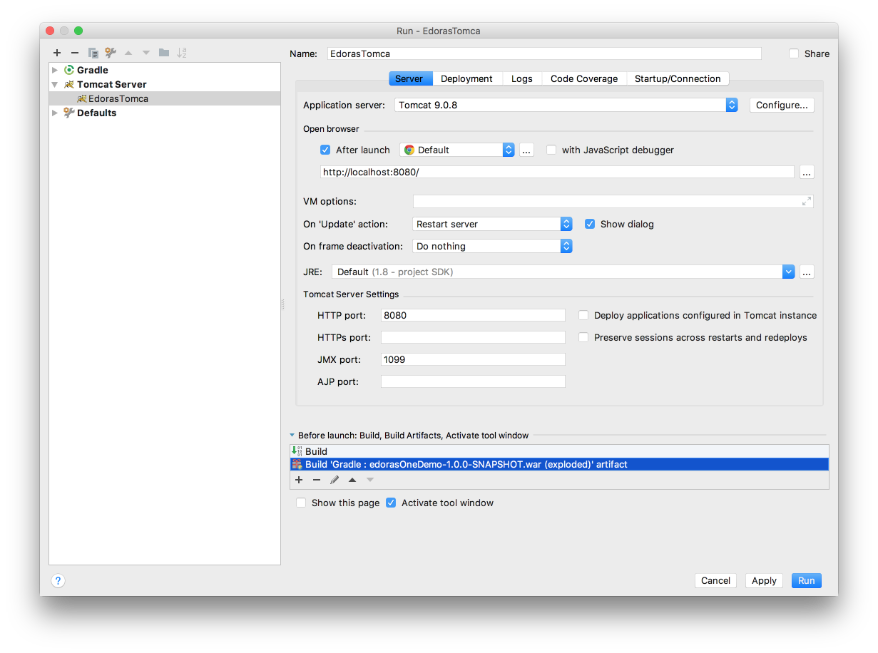Add a new run configuration with the plus icon
The image size is (878, 653).
click(57, 53)
